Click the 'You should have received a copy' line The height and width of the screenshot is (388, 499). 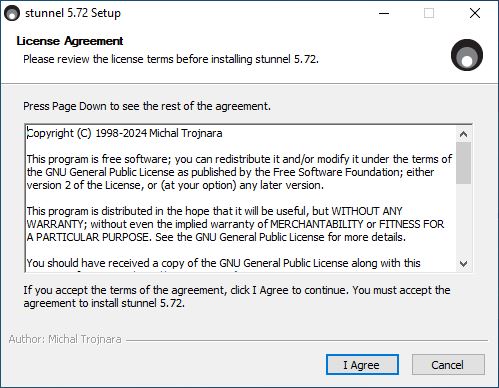pos(223,263)
